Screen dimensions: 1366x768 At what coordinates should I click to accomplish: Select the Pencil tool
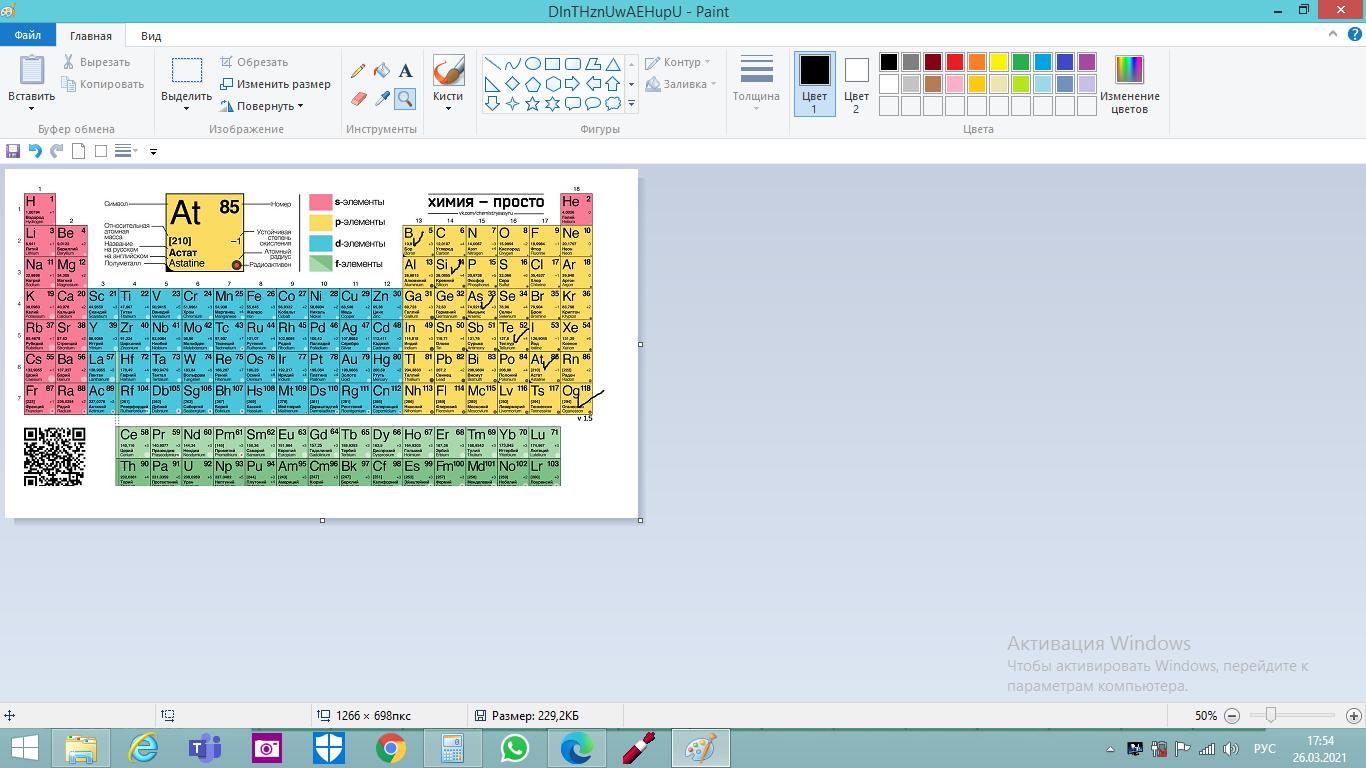[358, 71]
